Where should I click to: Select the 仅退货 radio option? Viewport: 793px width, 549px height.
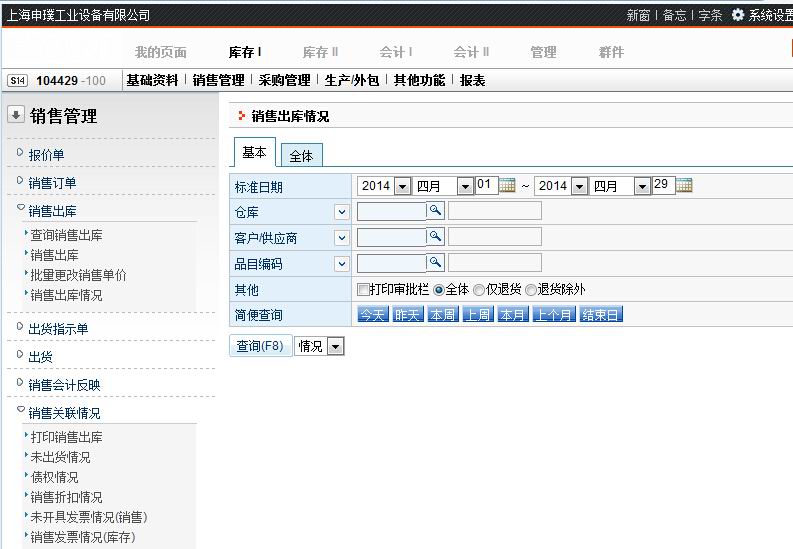point(479,290)
